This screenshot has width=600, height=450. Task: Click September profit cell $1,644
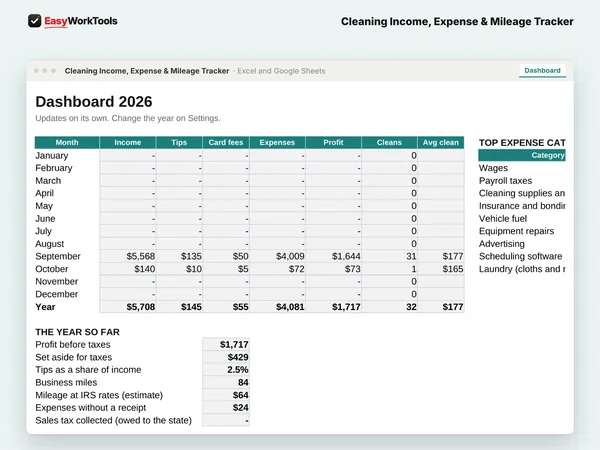(x=333, y=256)
